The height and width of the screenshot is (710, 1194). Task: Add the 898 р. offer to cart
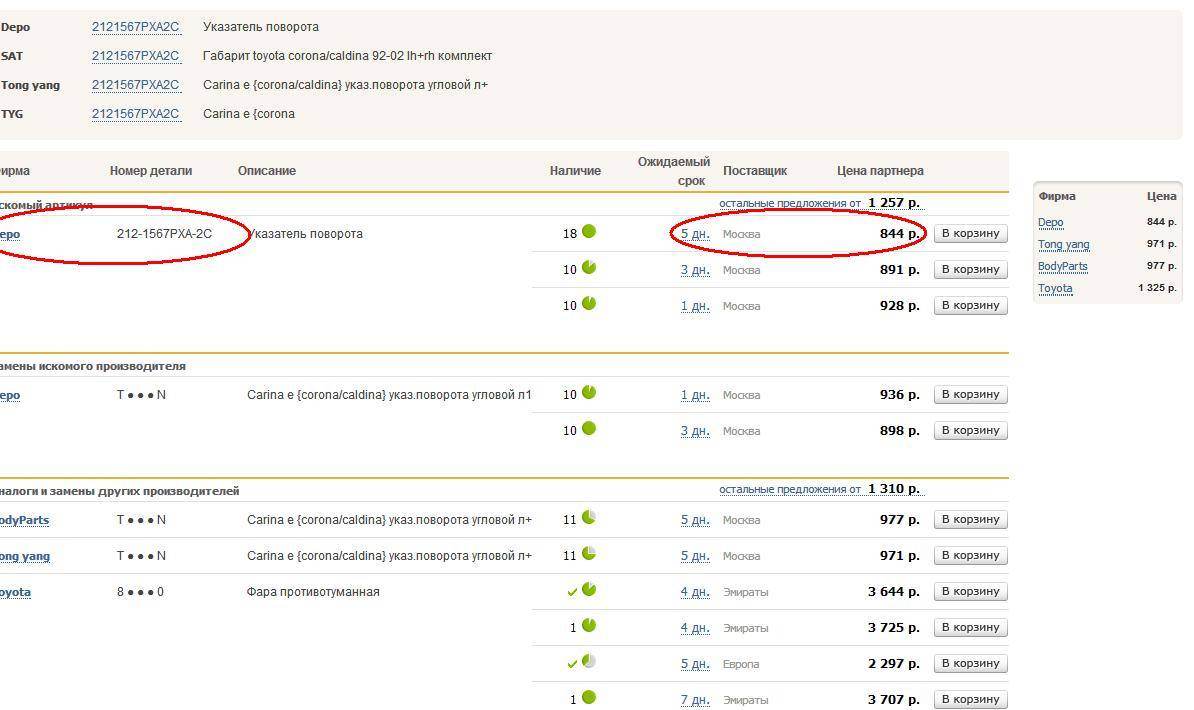(x=970, y=431)
